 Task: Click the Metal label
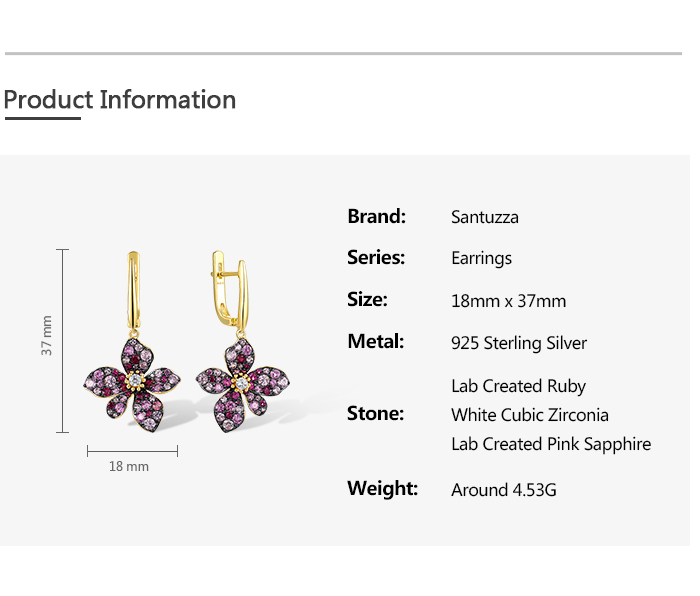click(376, 342)
